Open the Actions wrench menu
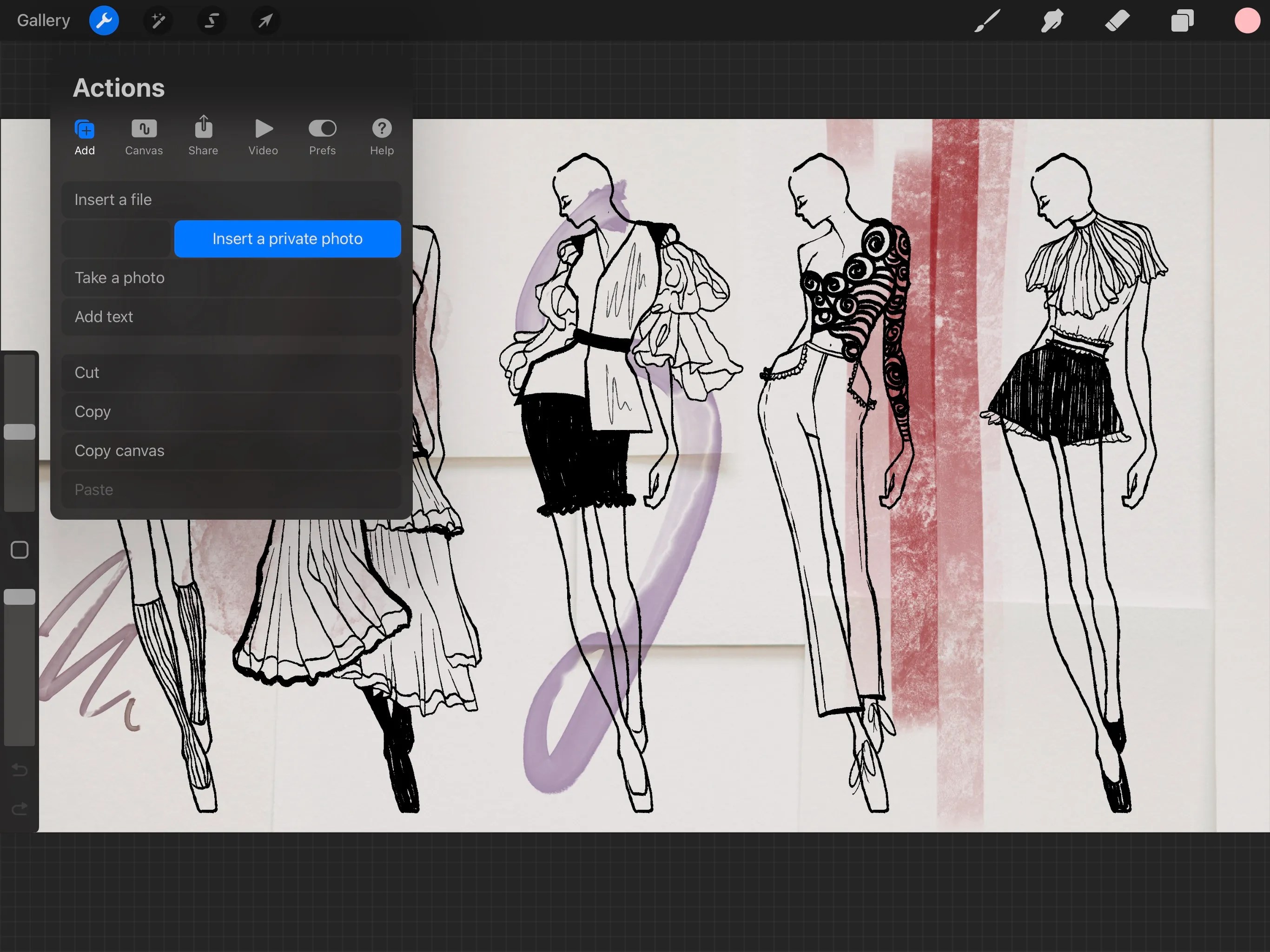Image resolution: width=1270 pixels, height=952 pixels. tap(104, 20)
